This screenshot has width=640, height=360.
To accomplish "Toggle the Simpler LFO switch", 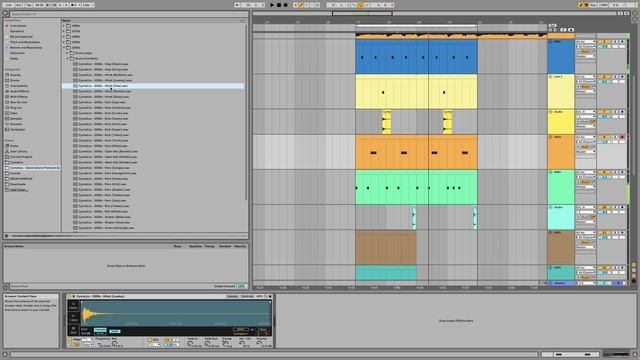I will coord(150,339).
